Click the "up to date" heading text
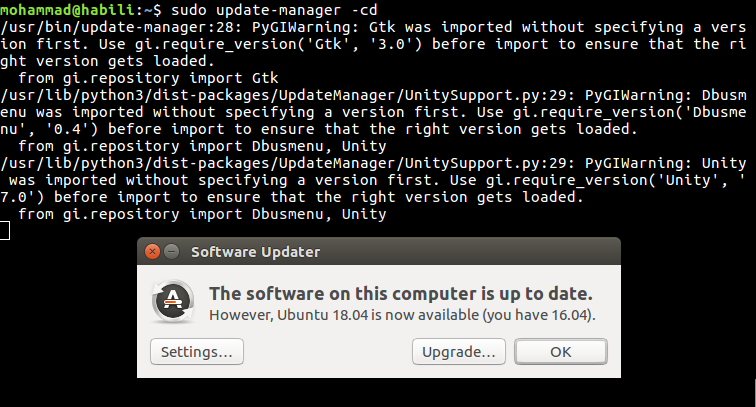This screenshot has width=756, height=407. tap(400, 294)
